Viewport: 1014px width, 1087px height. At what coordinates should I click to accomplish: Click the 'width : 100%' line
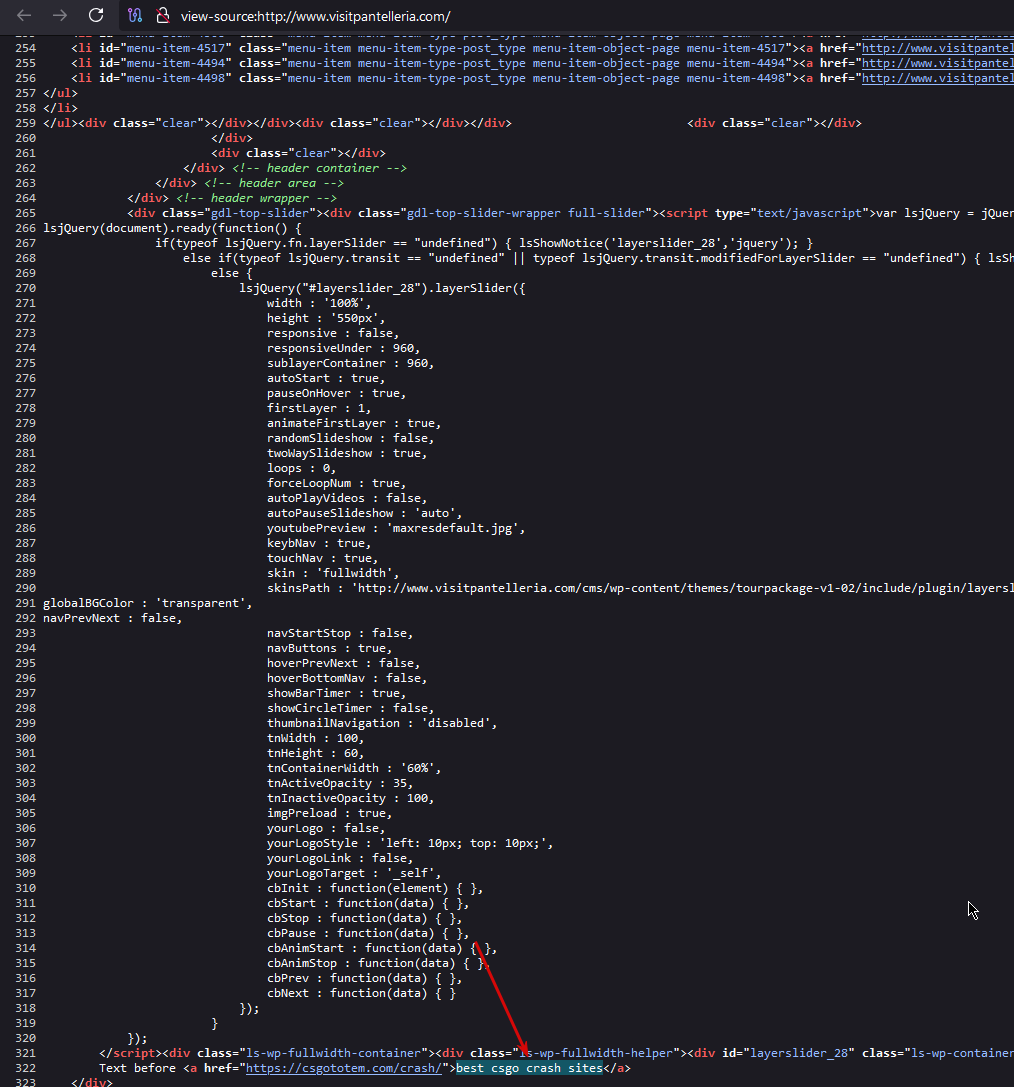(319, 304)
